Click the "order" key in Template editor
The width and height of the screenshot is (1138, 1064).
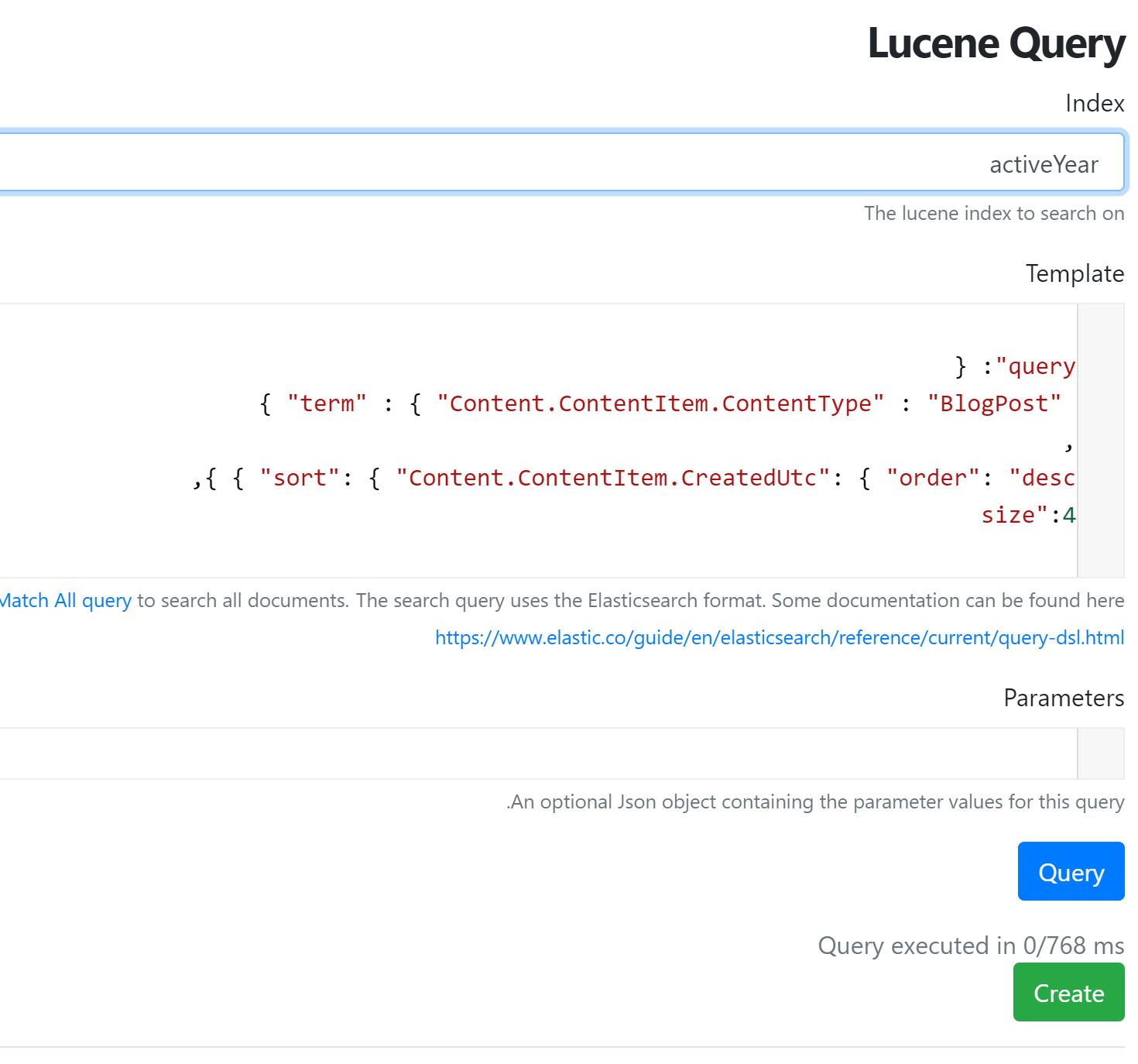click(933, 478)
